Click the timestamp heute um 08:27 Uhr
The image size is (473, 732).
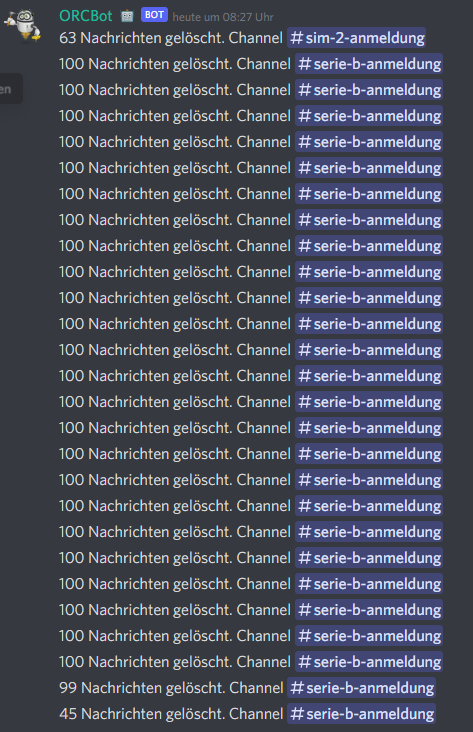tap(223, 17)
